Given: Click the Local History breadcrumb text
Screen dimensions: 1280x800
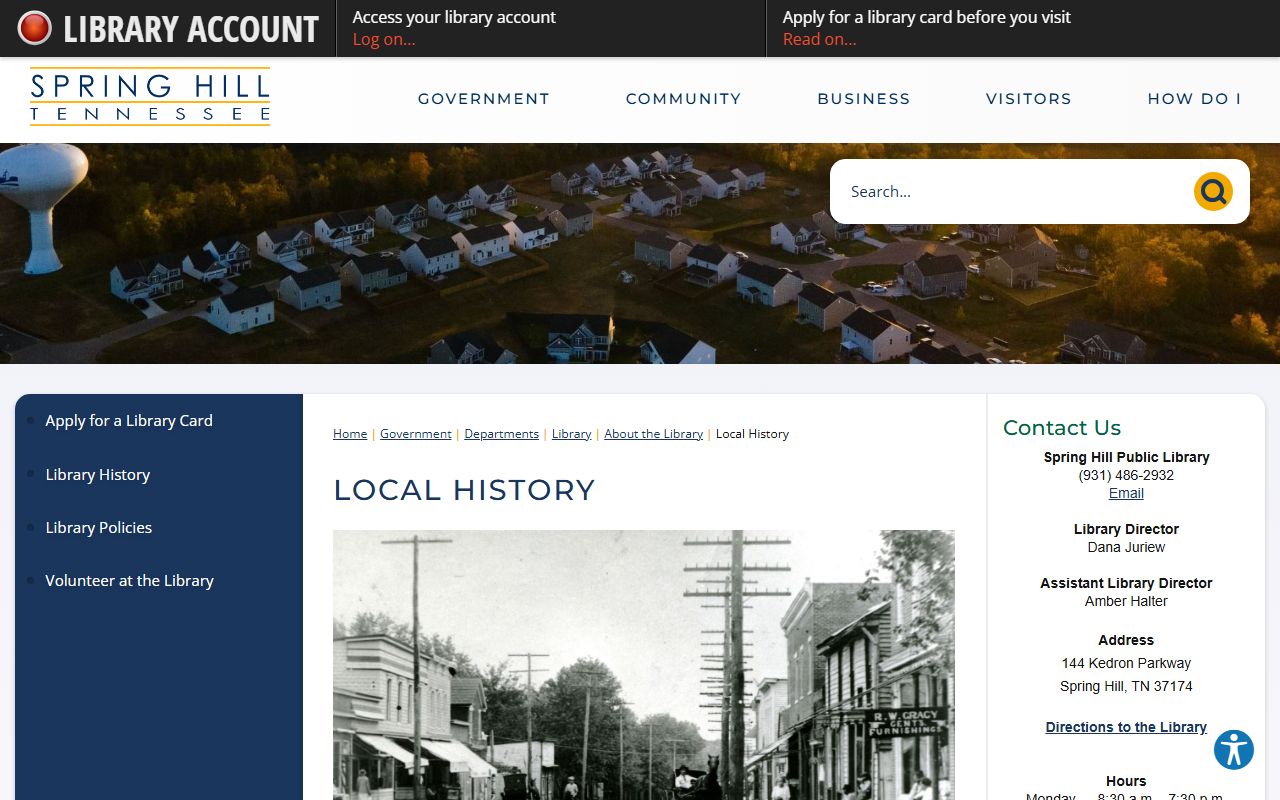Looking at the screenshot, I should [752, 434].
